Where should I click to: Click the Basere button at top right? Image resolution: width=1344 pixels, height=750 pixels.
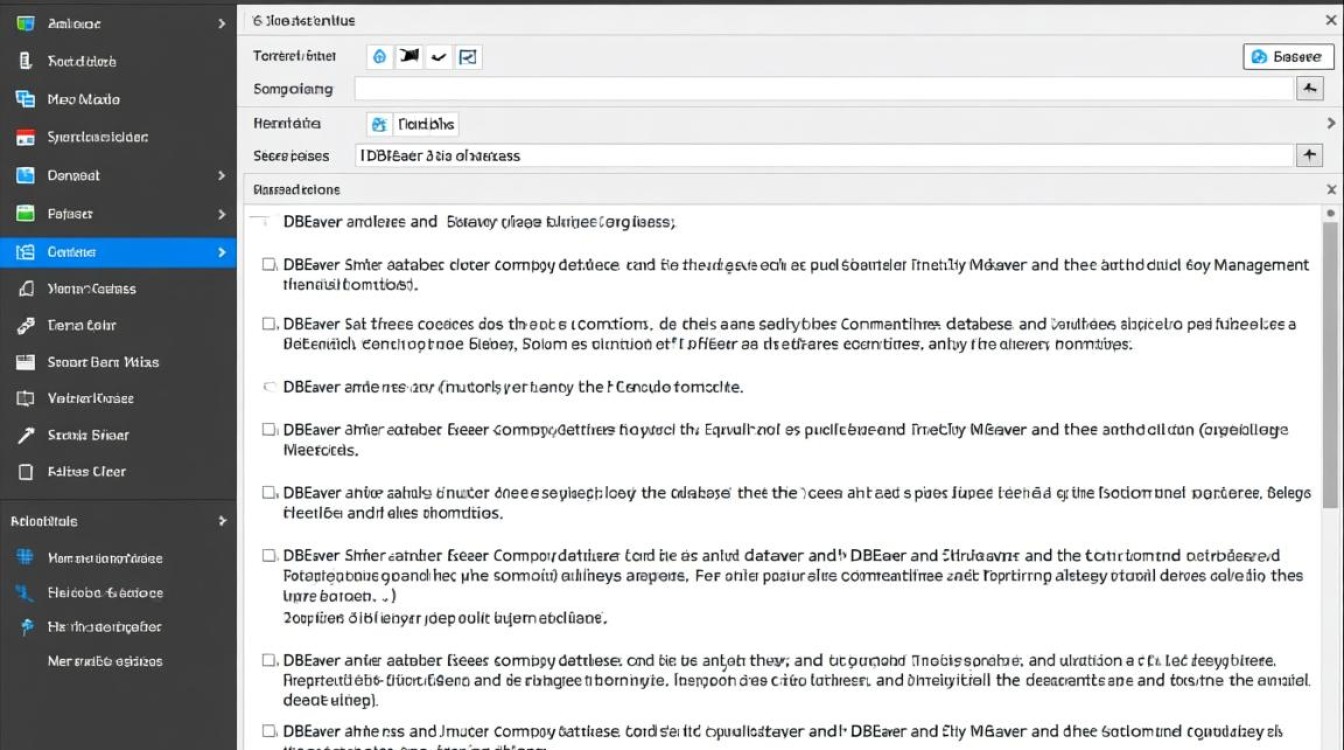click(x=1288, y=57)
